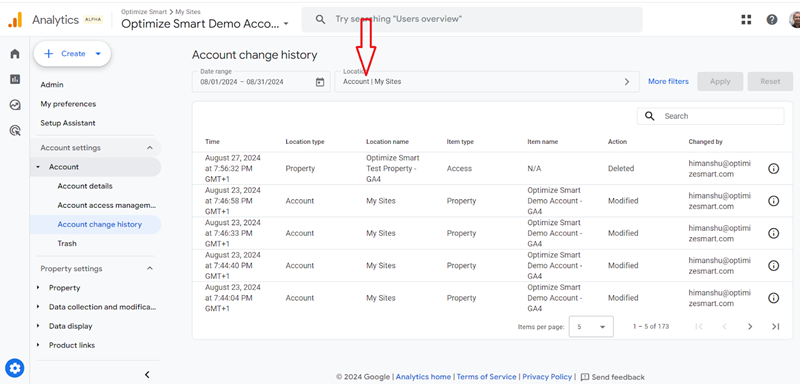Collapse the Property settings section
This screenshot has height=384, width=800.
coord(149,269)
